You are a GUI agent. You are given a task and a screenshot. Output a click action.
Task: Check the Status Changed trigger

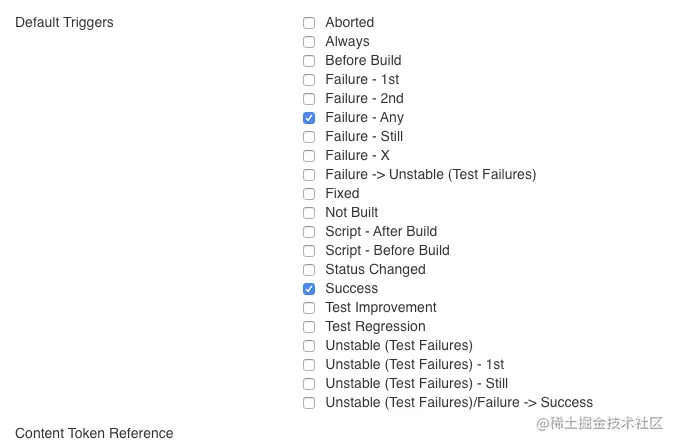(309, 270)
